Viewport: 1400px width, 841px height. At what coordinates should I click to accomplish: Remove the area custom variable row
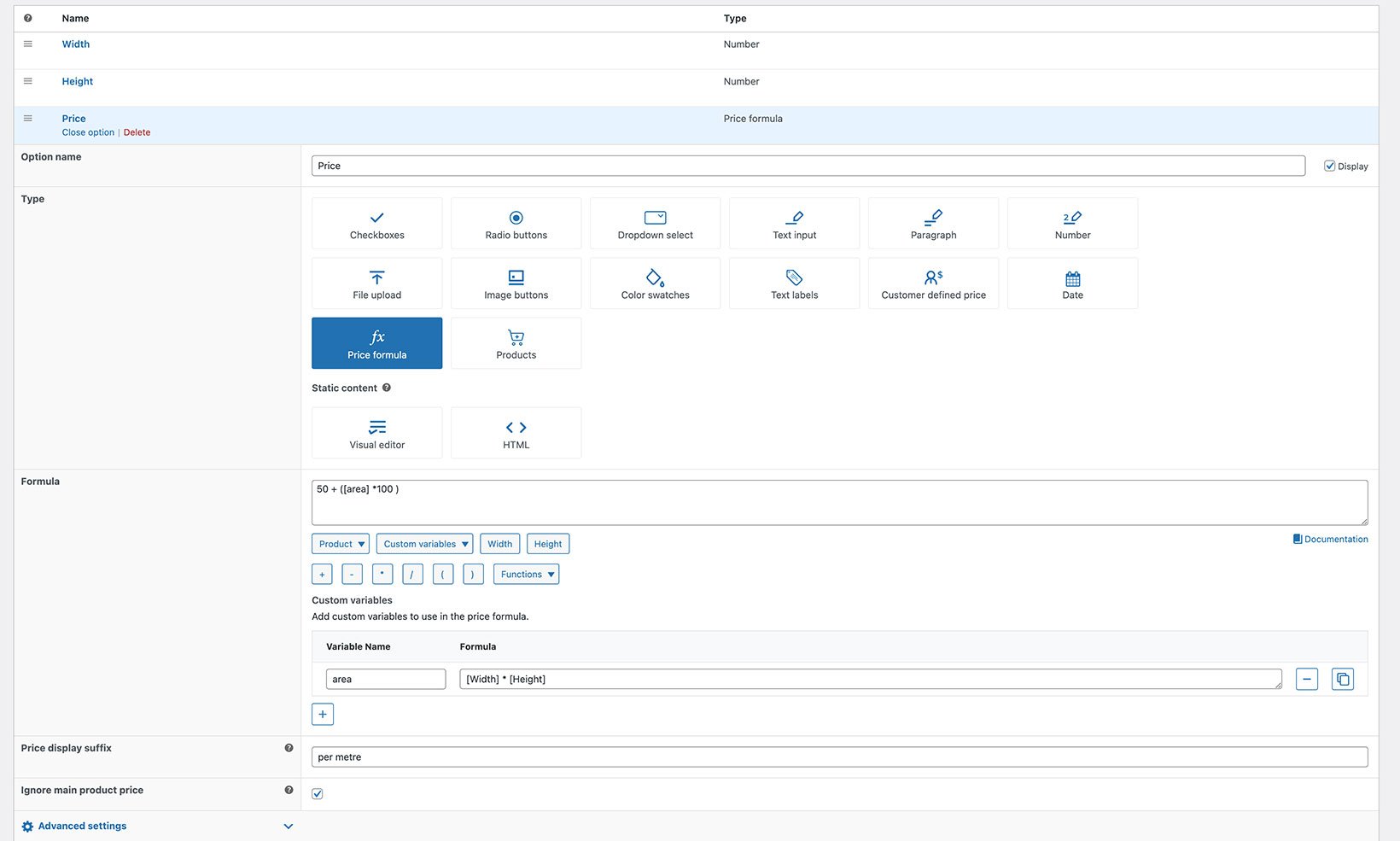pyautogui.click(x=1306, y=679)
